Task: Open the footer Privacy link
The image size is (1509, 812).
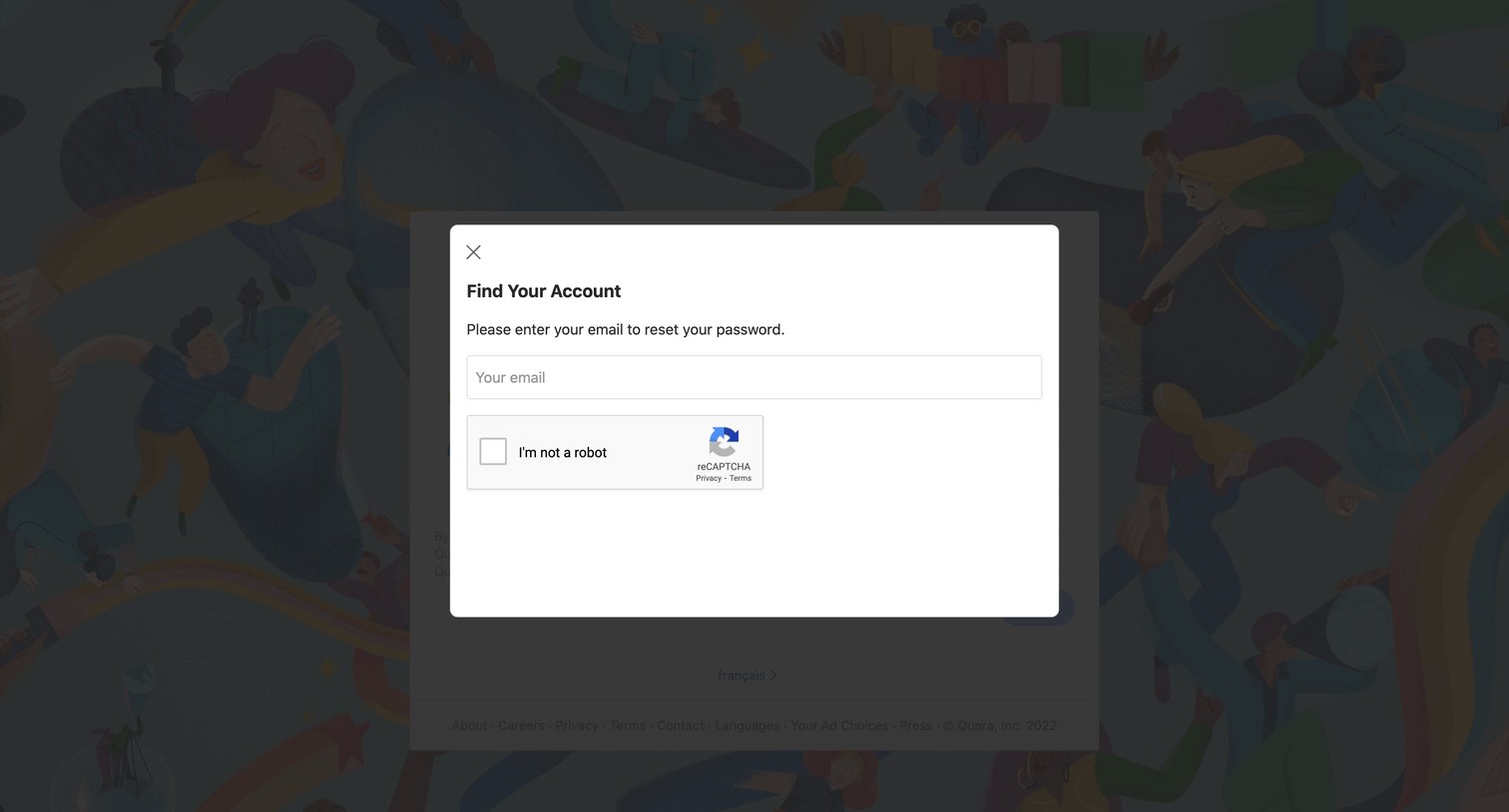Action: click(x=577, y=726)
